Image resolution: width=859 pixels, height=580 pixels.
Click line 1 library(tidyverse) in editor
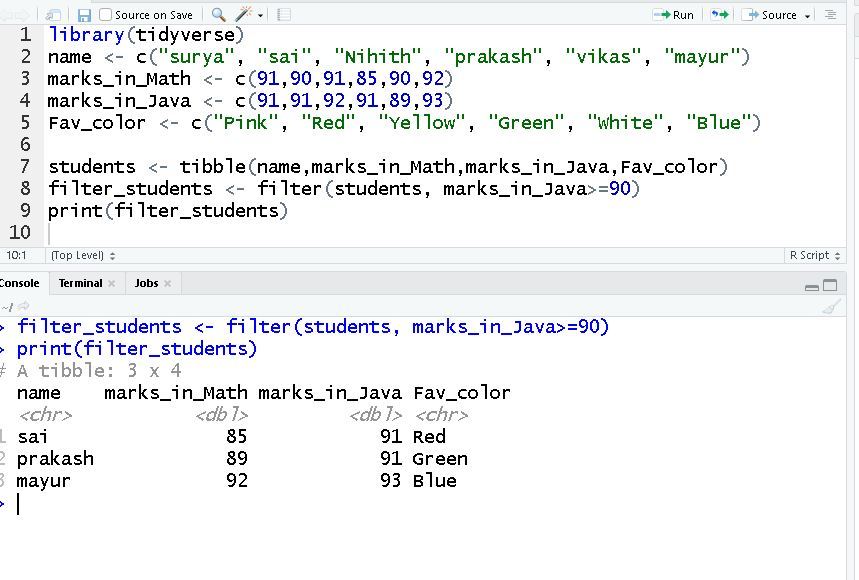pyautogui.click(x=146, y=35)
